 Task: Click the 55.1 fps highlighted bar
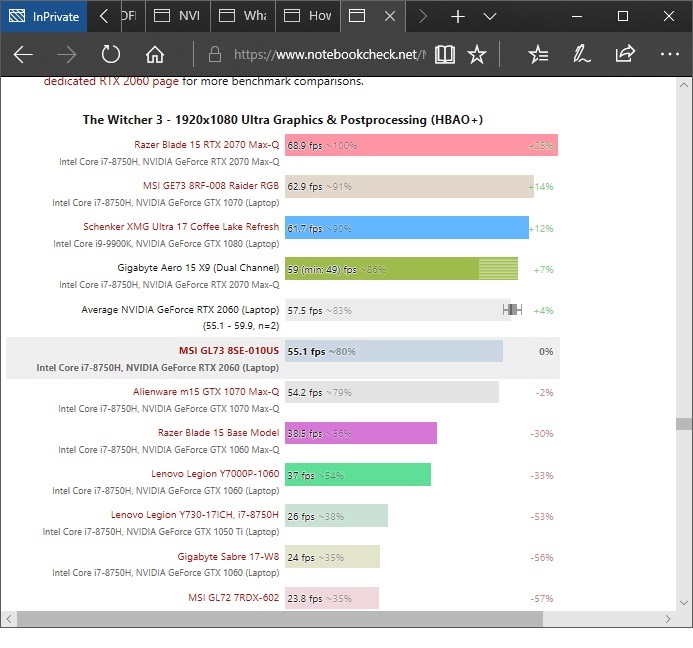(x=394, y=351)
